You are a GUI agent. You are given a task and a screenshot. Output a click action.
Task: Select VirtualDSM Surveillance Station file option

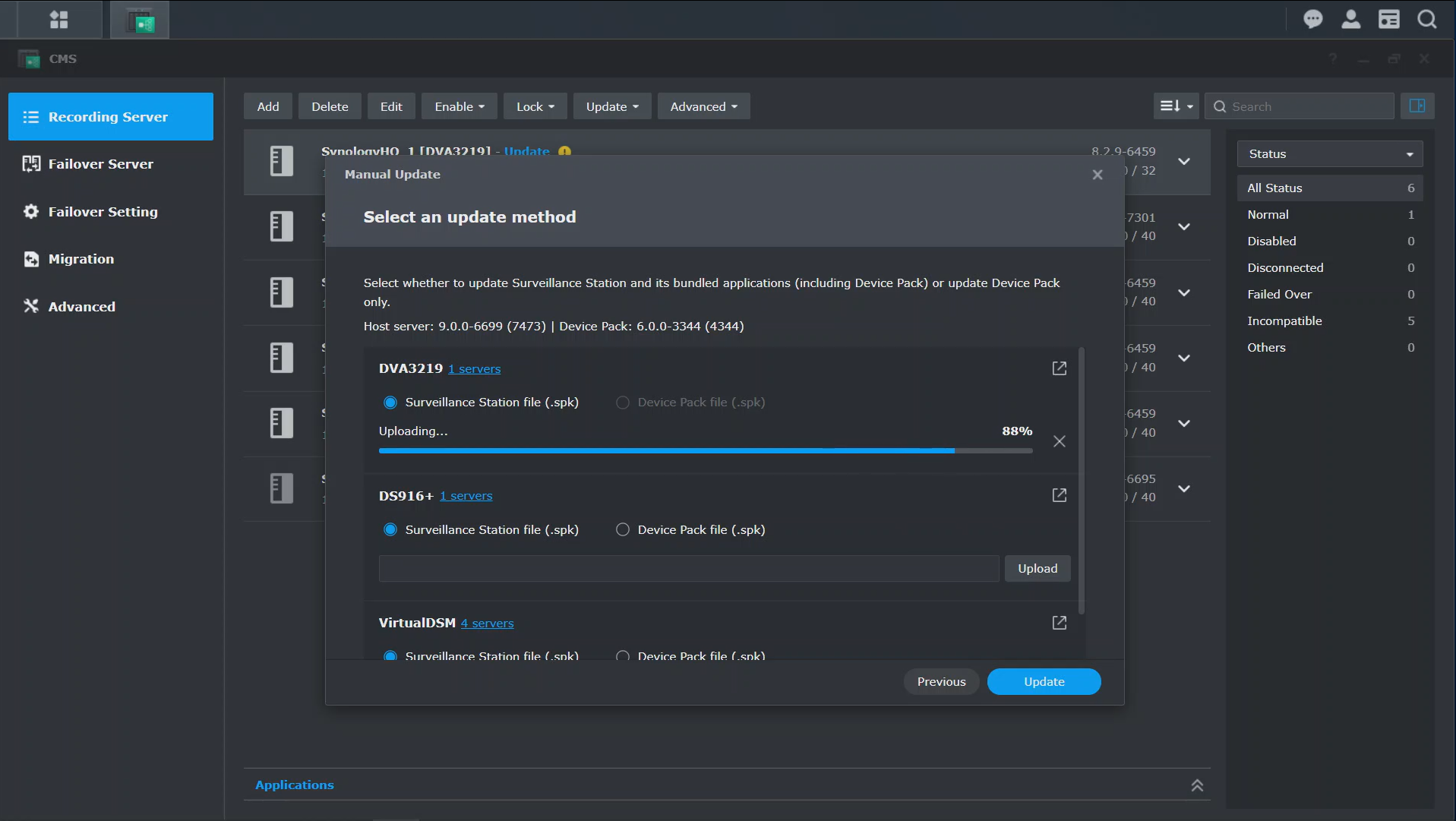(x=390, y=655)
